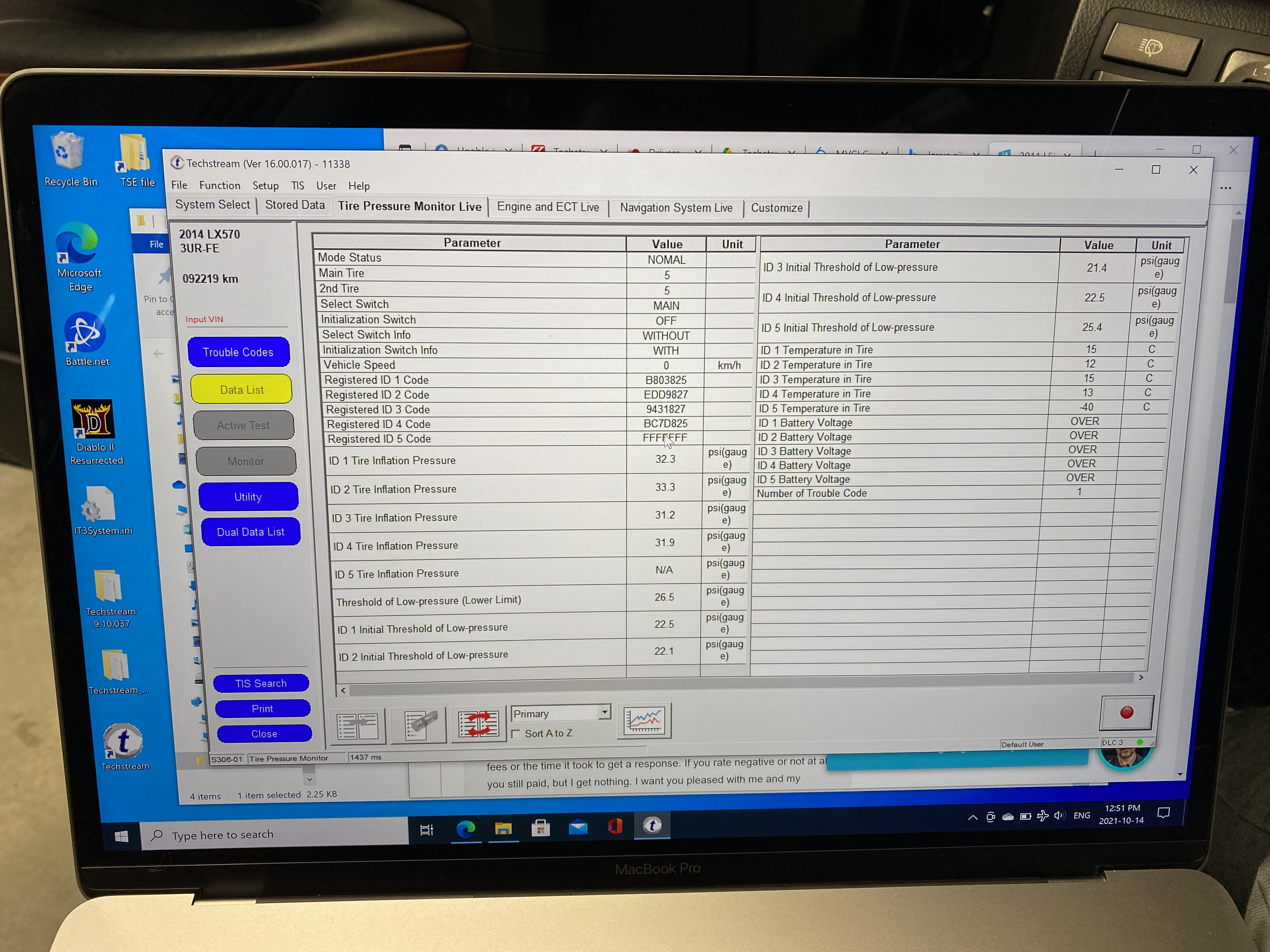Click the Task View taskbar icon
The image size is (1270, 952).
[x=426, y=830]
